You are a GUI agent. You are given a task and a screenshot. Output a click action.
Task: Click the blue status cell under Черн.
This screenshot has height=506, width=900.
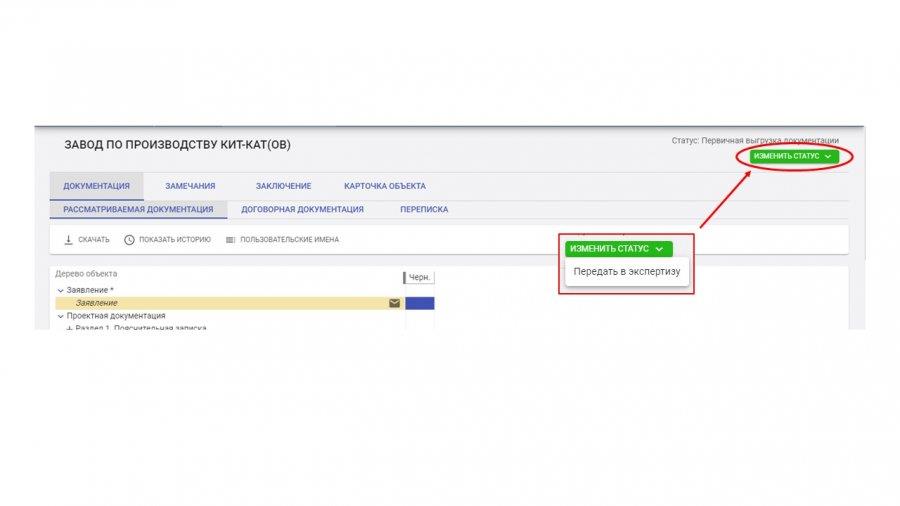click(419, 303)
